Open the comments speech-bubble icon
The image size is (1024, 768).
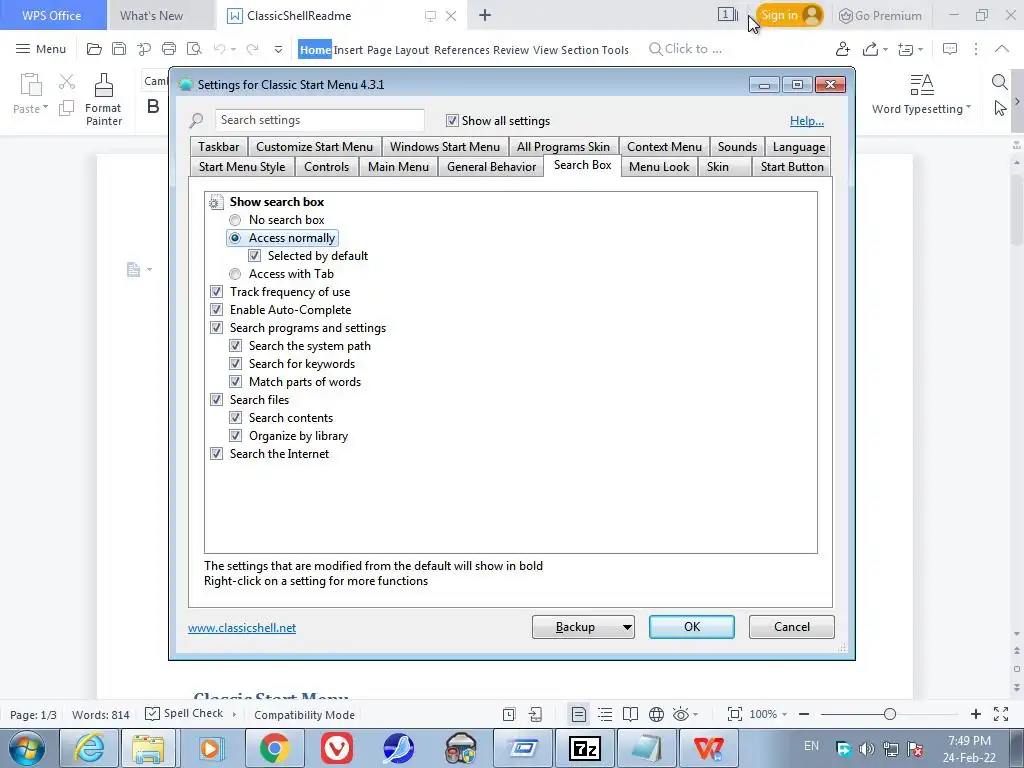(x=950, y=49)
